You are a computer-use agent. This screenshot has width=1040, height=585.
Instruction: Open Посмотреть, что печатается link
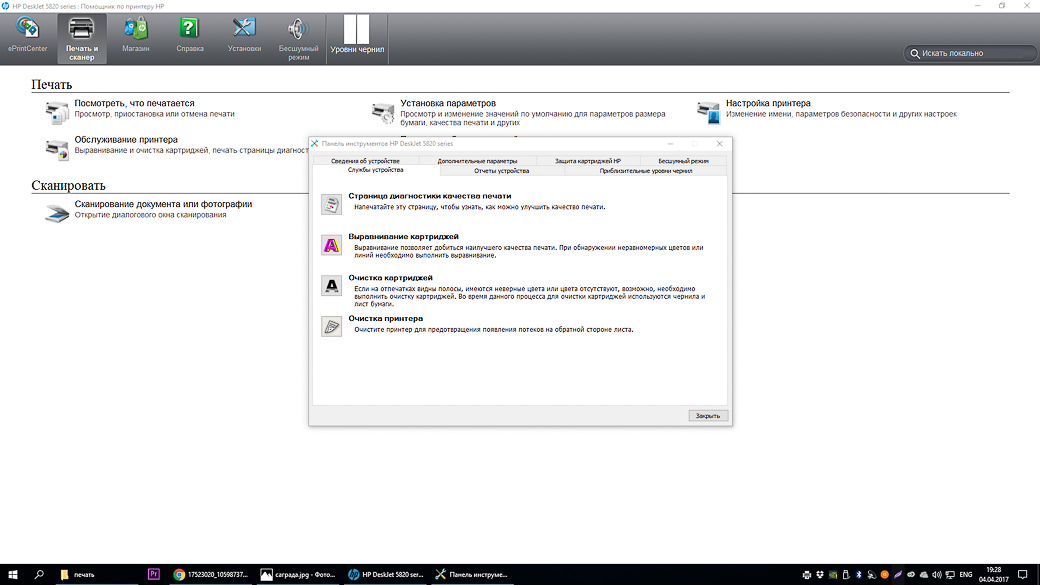tap(135, 103)
